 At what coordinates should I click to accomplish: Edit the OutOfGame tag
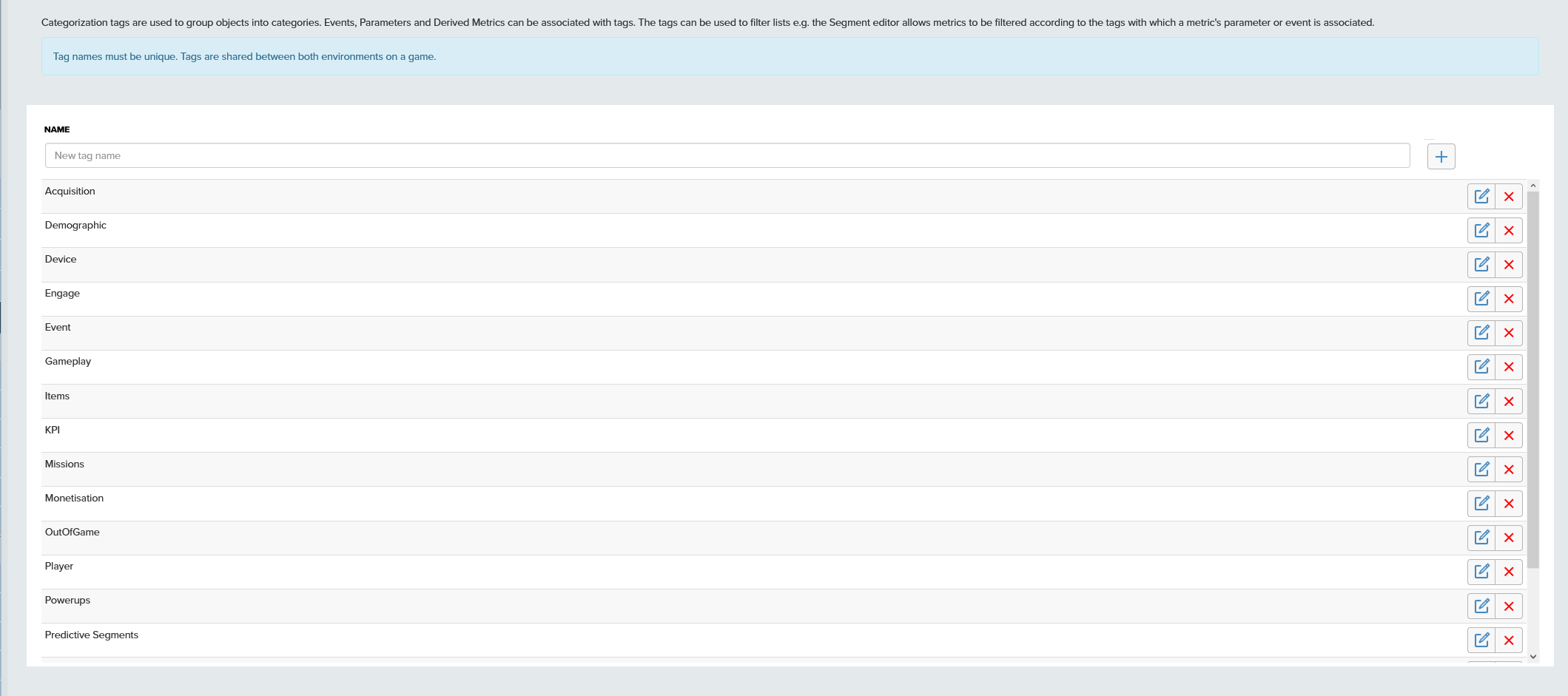coord(1481,537)
